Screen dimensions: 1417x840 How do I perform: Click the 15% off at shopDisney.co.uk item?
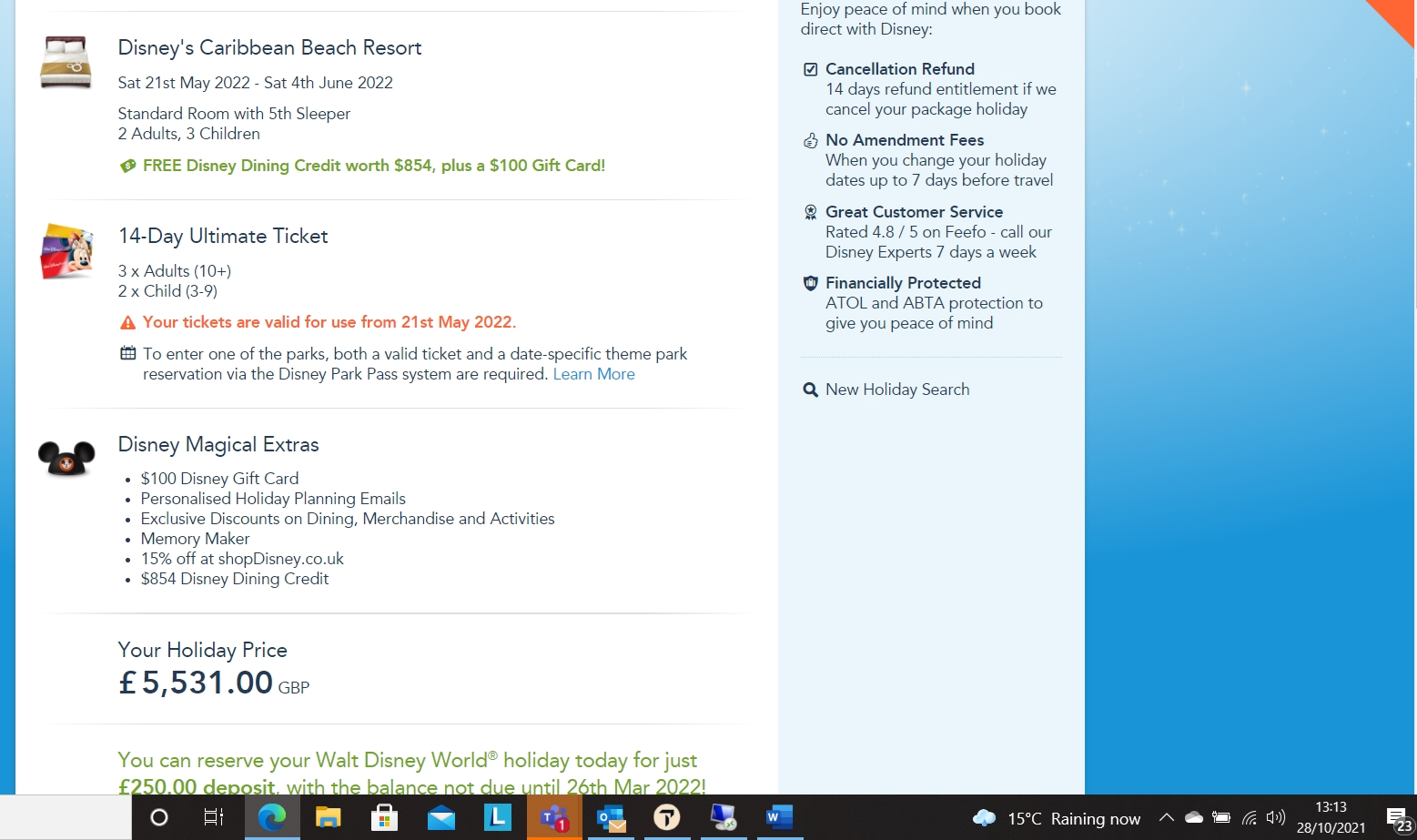pos(242,559)
